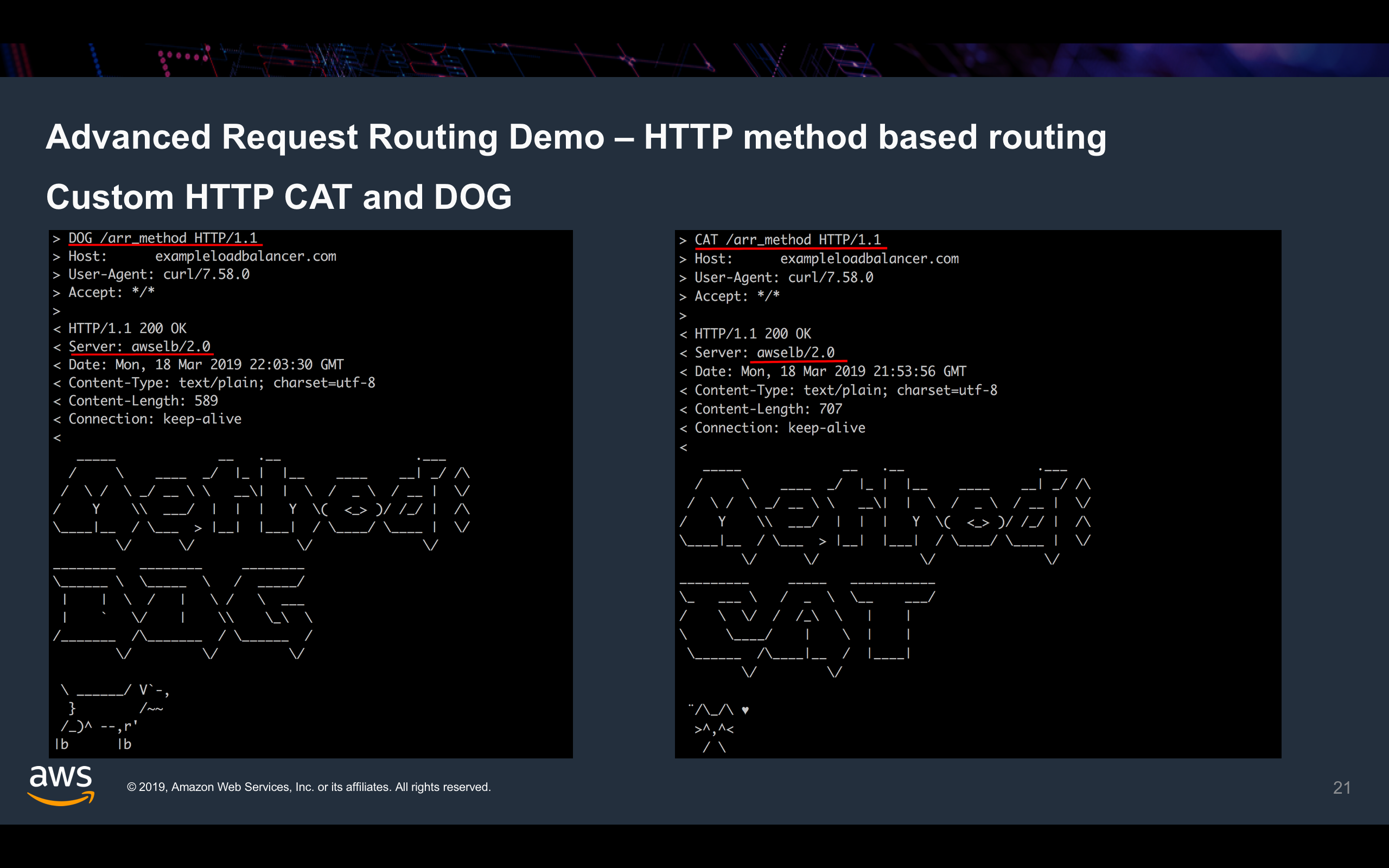Click the underlined awselb/2.0 in the right terminal
1389x868 pixels.
tap(795, 353)
